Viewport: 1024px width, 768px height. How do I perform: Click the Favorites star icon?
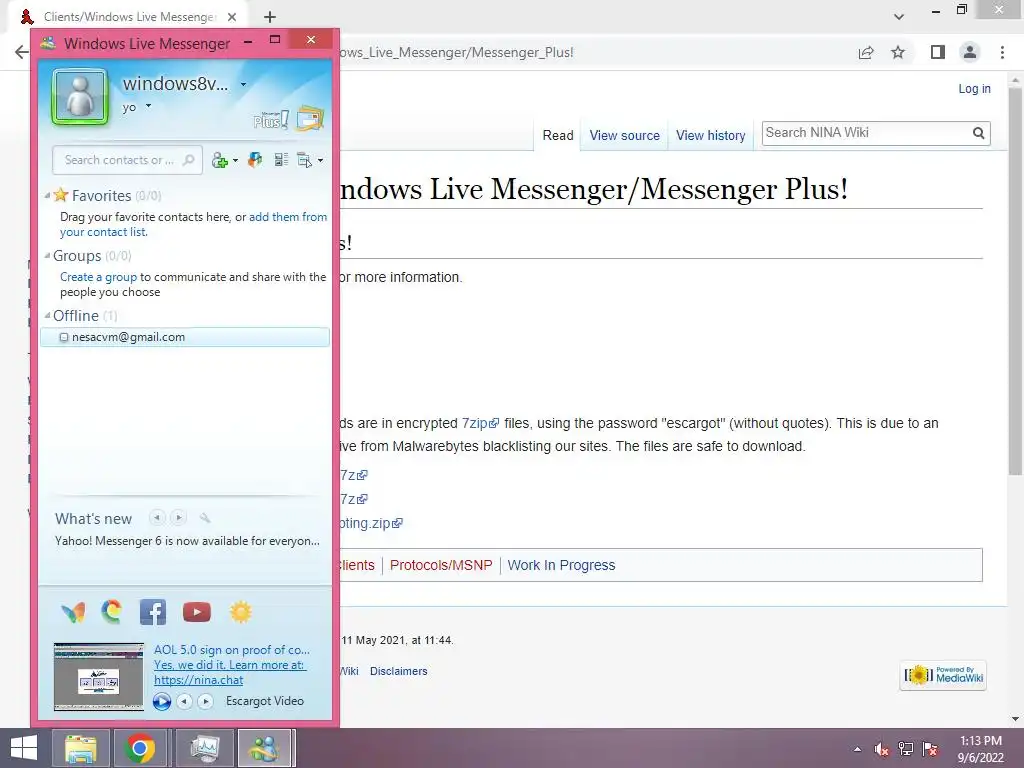point(61,195)
